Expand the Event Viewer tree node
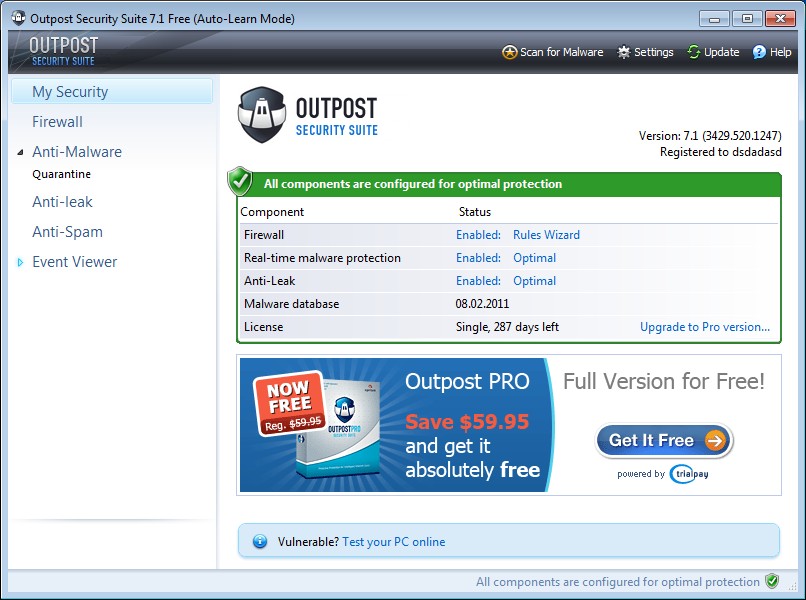 [20, 262]
